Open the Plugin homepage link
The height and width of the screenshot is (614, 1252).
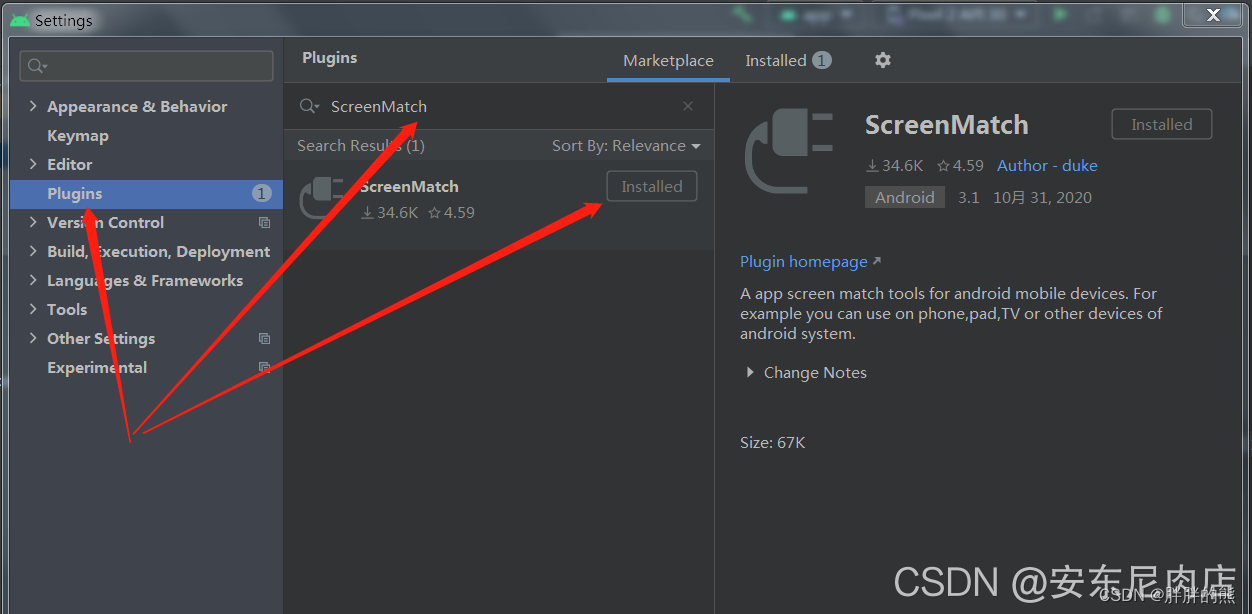tap(804, 261)
